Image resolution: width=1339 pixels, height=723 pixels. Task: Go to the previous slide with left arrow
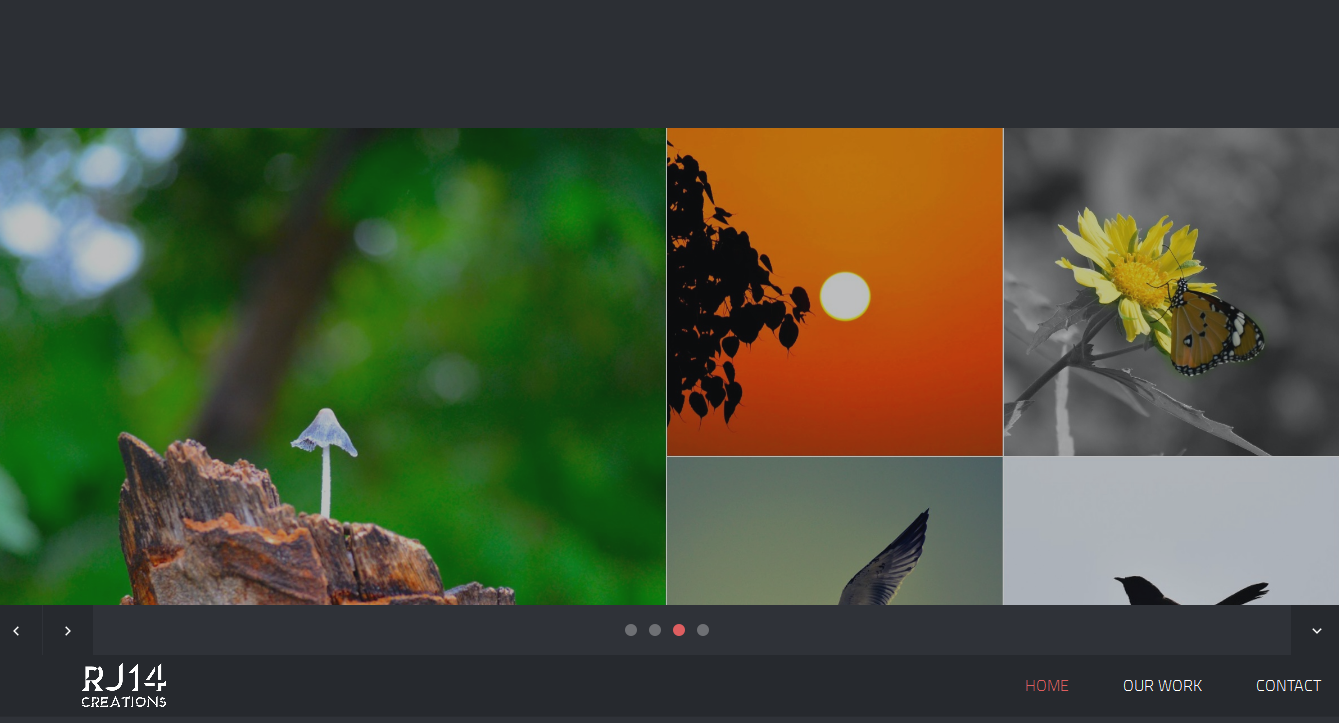coord(16,631)
